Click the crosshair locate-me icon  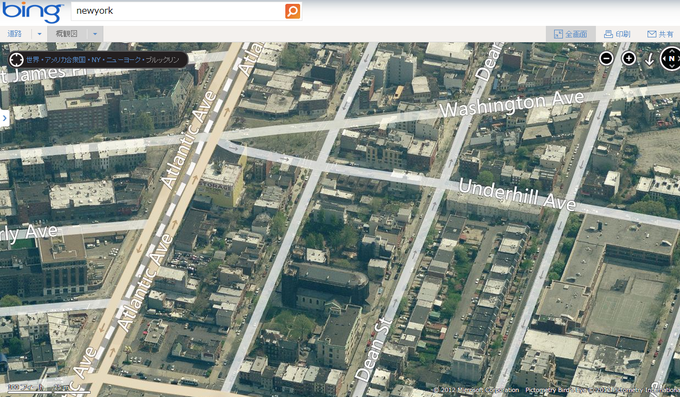pyautogui.click(x=16, y=60)
